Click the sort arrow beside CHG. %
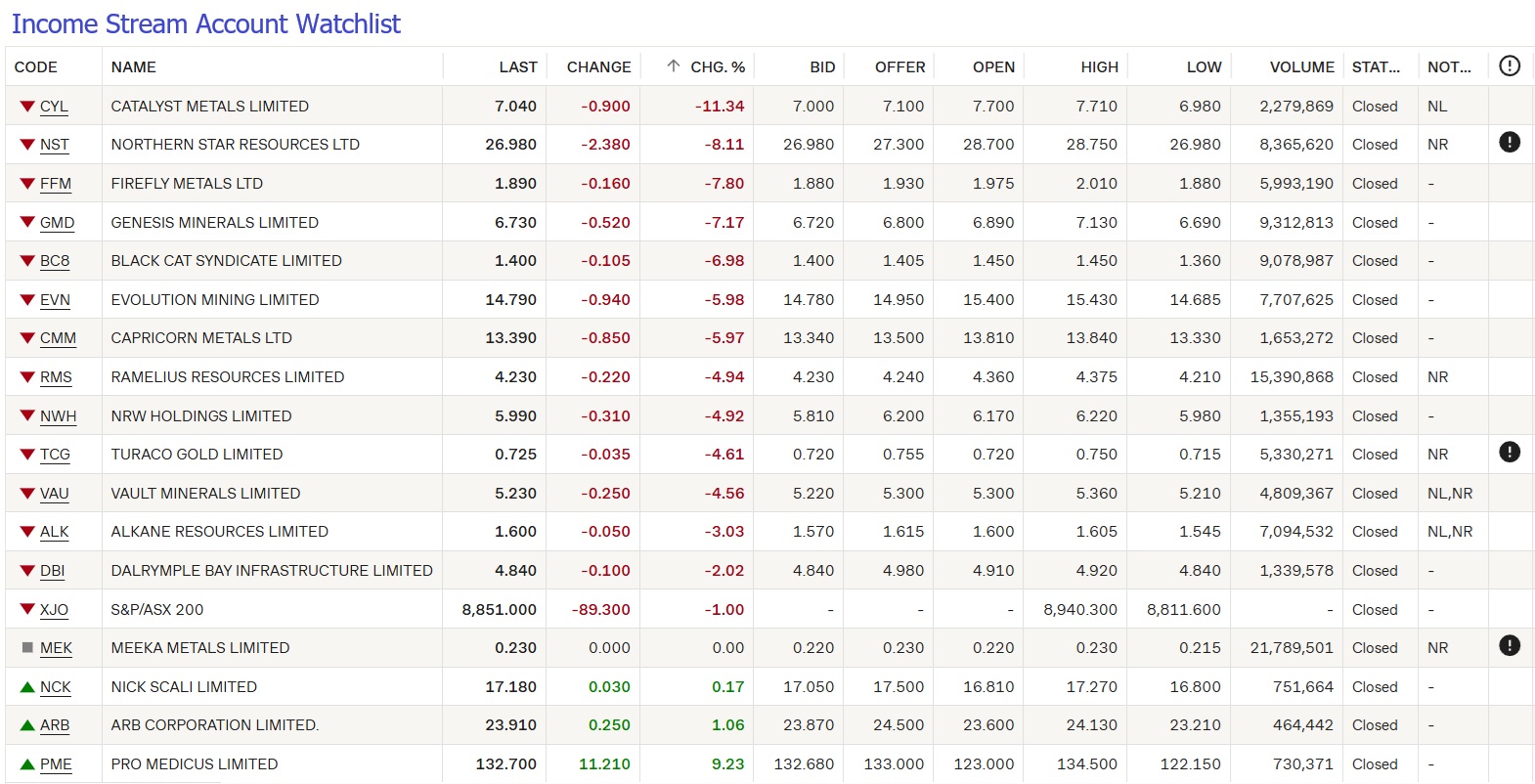The height and width of the screenshot is (784, 1535). click(673, 66)
